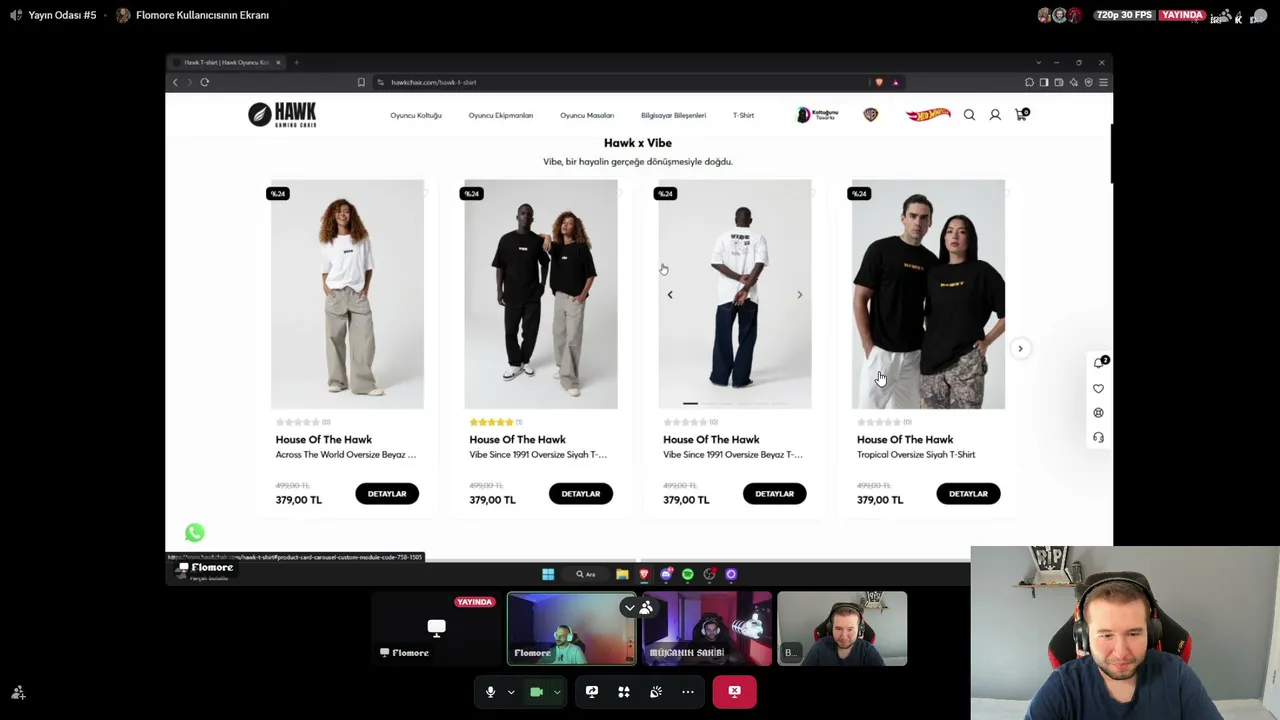The image size is (1280, 720).
Task: Open the Across The World Oversize Beyaz title link
Action: [346, 455]
